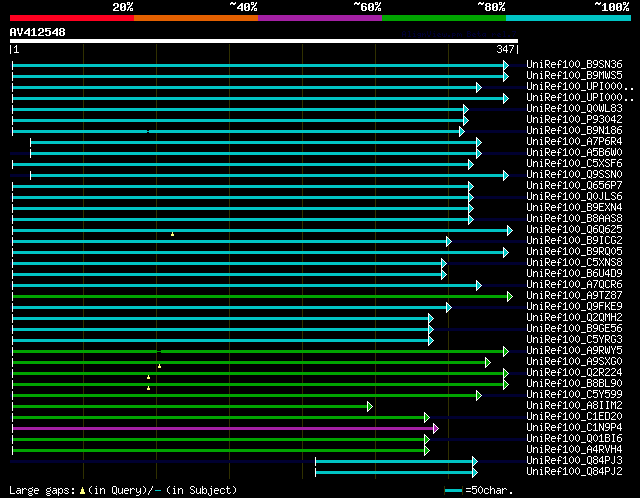Click the arrowhead ending the UniRef100_C5XSF6 alignment
Screen dimensions: 640x498
point(471,165)
